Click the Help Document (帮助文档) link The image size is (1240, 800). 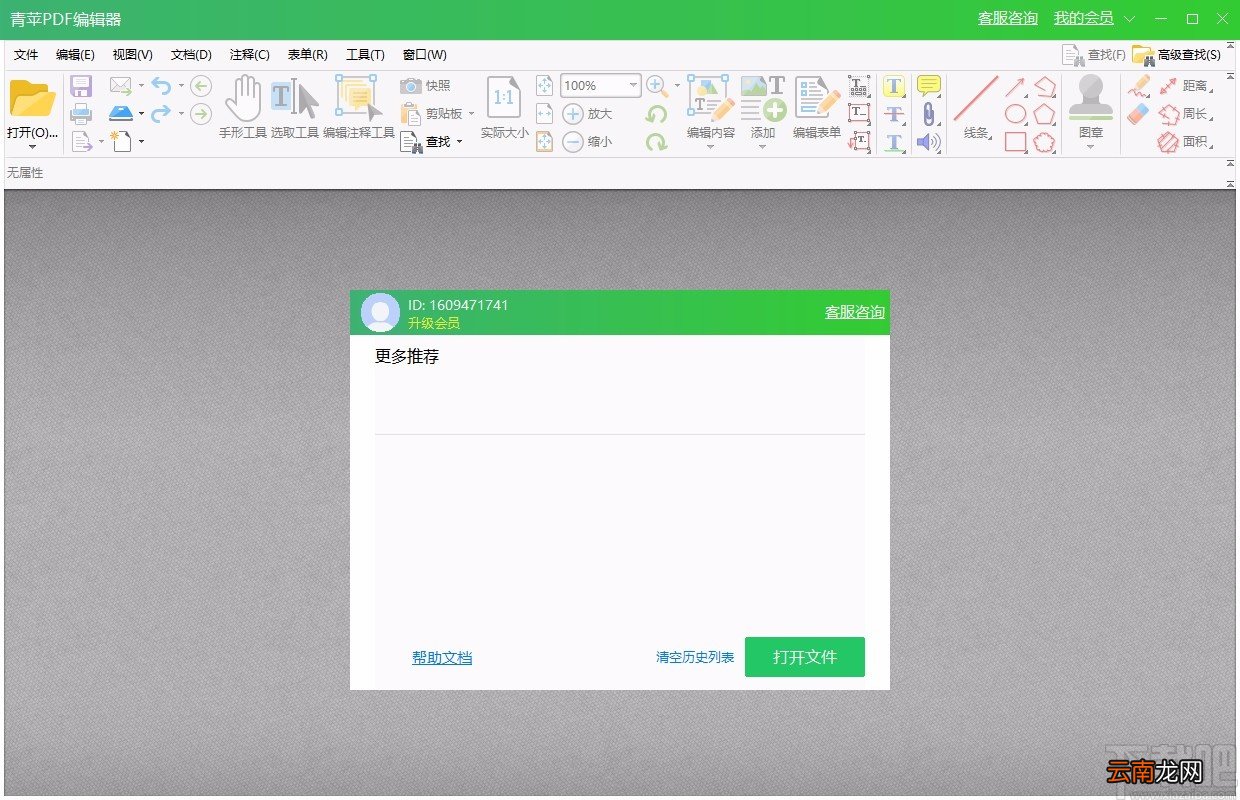pos(442,658)
